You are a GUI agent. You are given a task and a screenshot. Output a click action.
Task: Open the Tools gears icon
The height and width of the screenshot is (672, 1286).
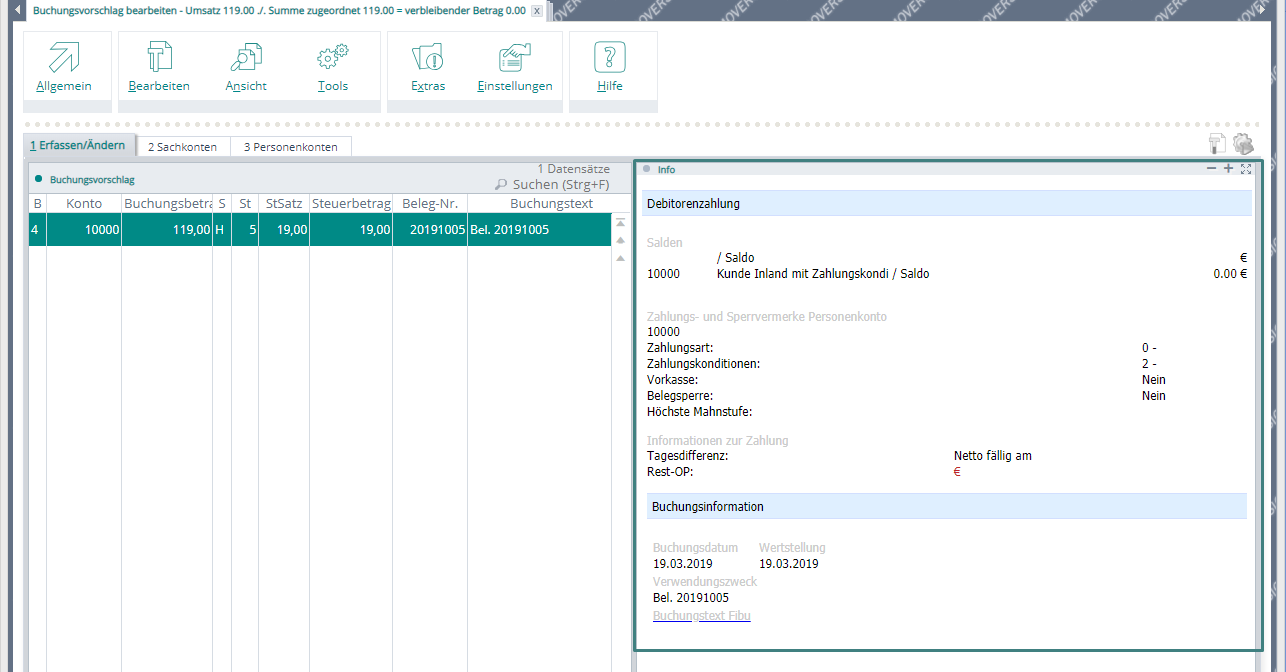pyautogui.click(x=332, y=58)
